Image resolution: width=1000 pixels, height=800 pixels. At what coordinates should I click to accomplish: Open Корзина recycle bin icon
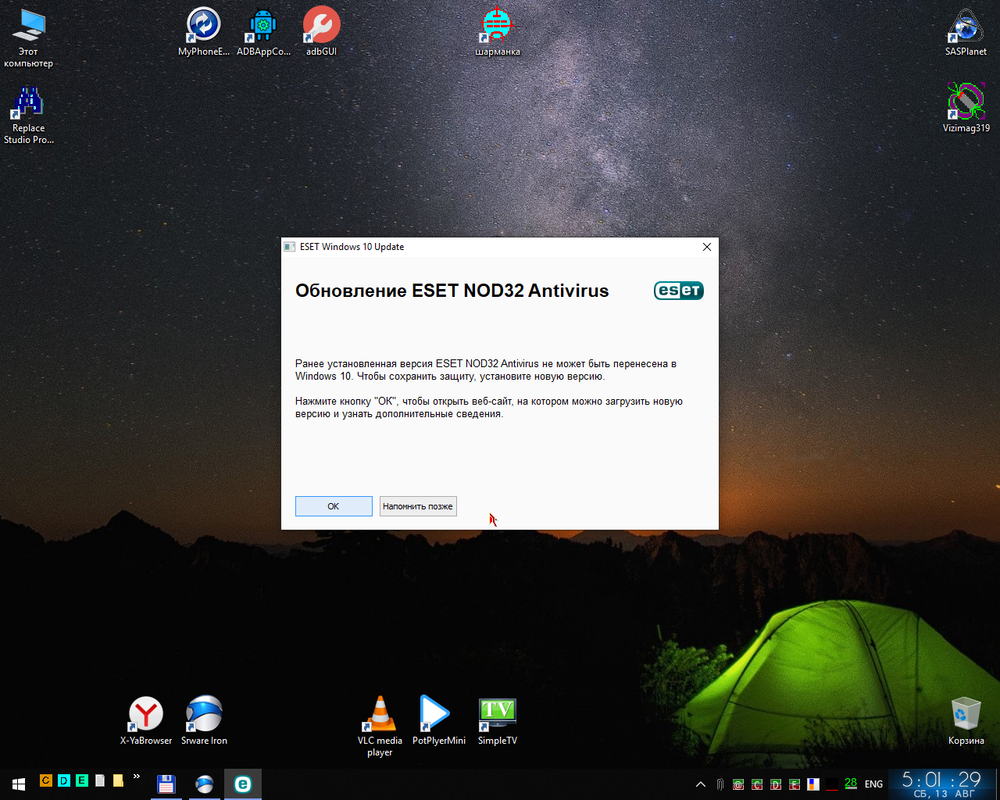pos(966,721)
